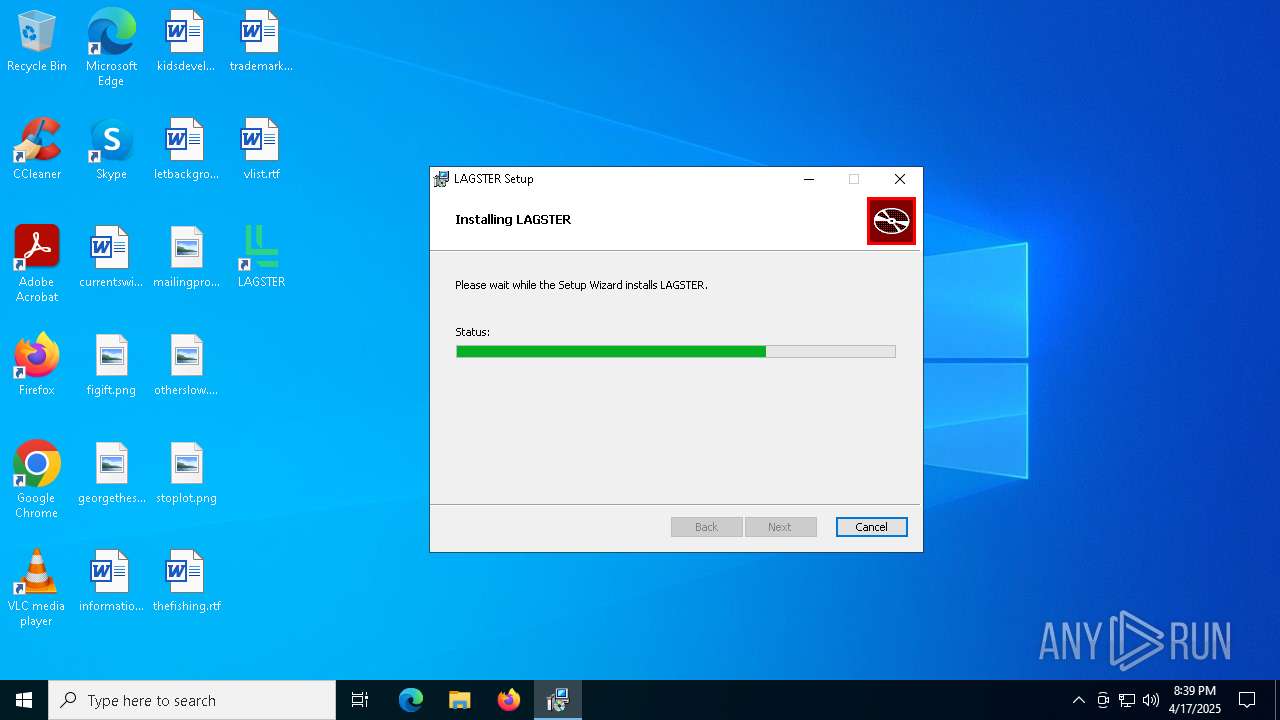Screen dimensions: 1280x720
Task: Click the installation status progress bar
Action: pyautogui.click(x=676, y=351)
